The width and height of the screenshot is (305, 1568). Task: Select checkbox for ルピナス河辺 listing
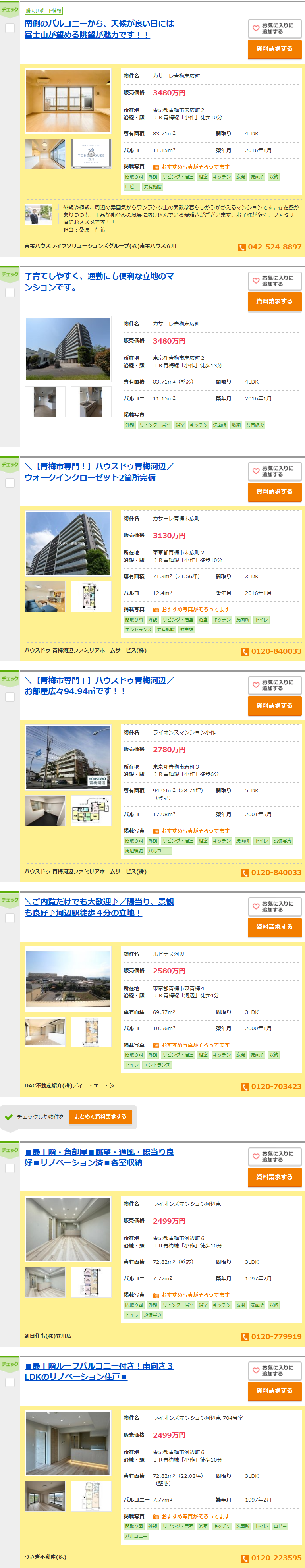pyautogui.click(x=10, y=918)
